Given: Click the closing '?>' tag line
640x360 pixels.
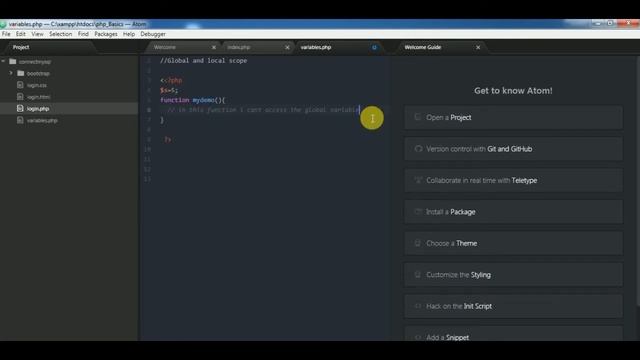Looking at the screenshot, I should [167, 139].
